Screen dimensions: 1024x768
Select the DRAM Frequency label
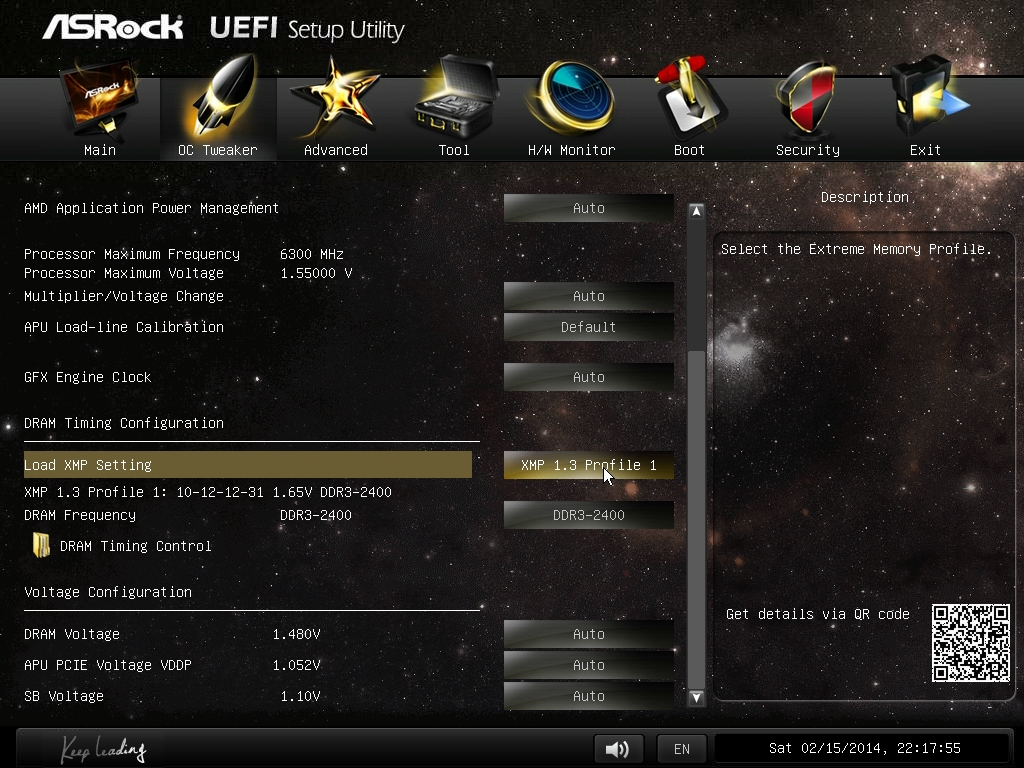(80, 515)
